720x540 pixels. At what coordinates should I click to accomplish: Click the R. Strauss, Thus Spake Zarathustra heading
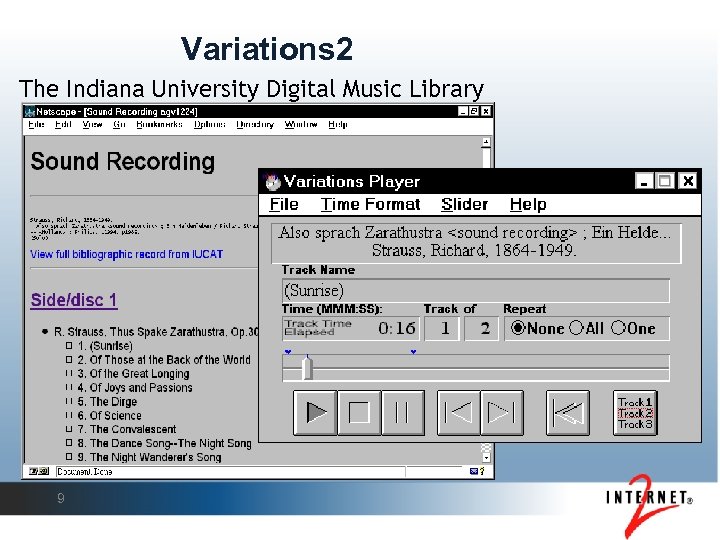click(x=156, y=332)
